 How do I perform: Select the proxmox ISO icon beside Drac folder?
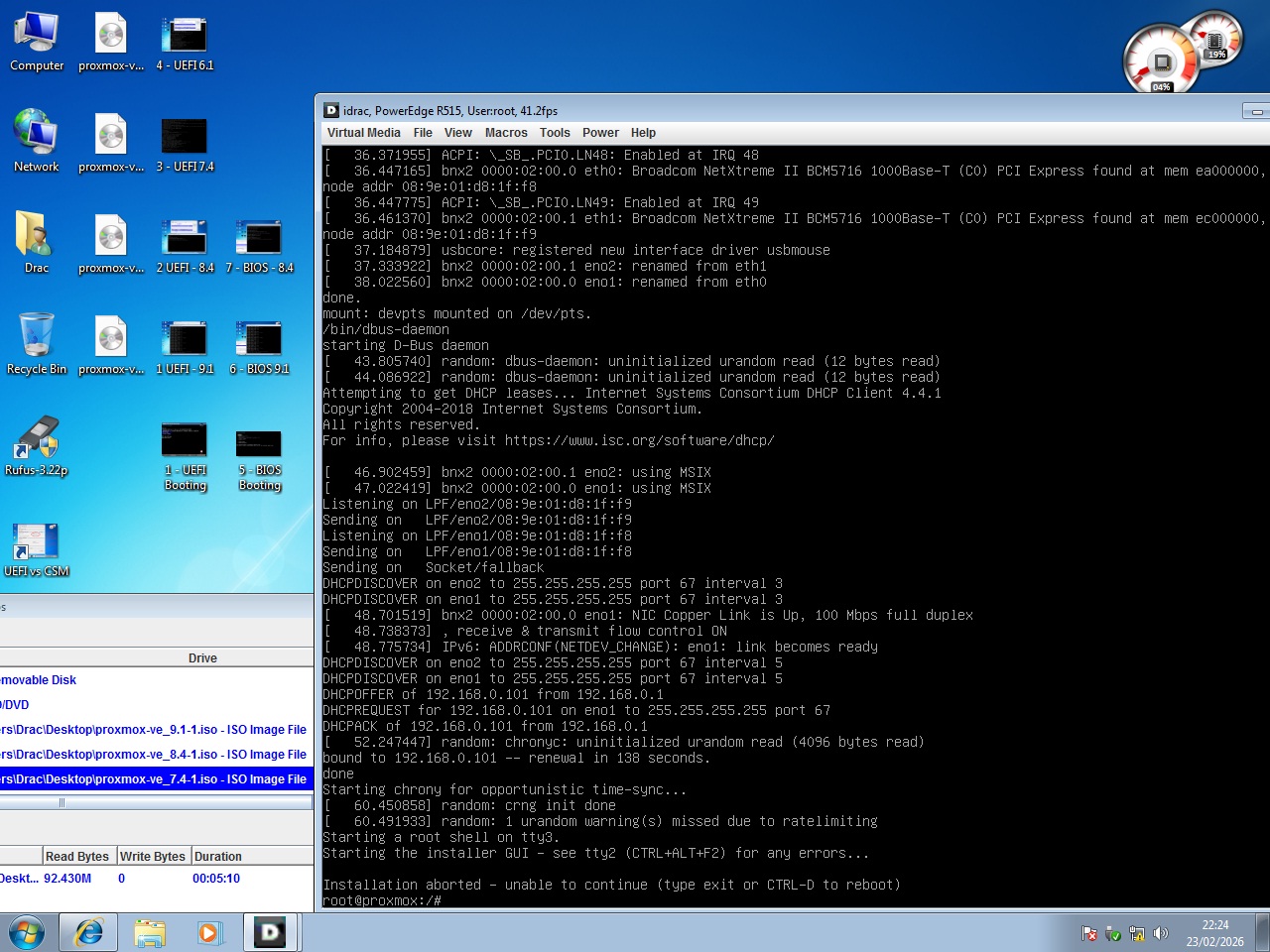[111, 245]
